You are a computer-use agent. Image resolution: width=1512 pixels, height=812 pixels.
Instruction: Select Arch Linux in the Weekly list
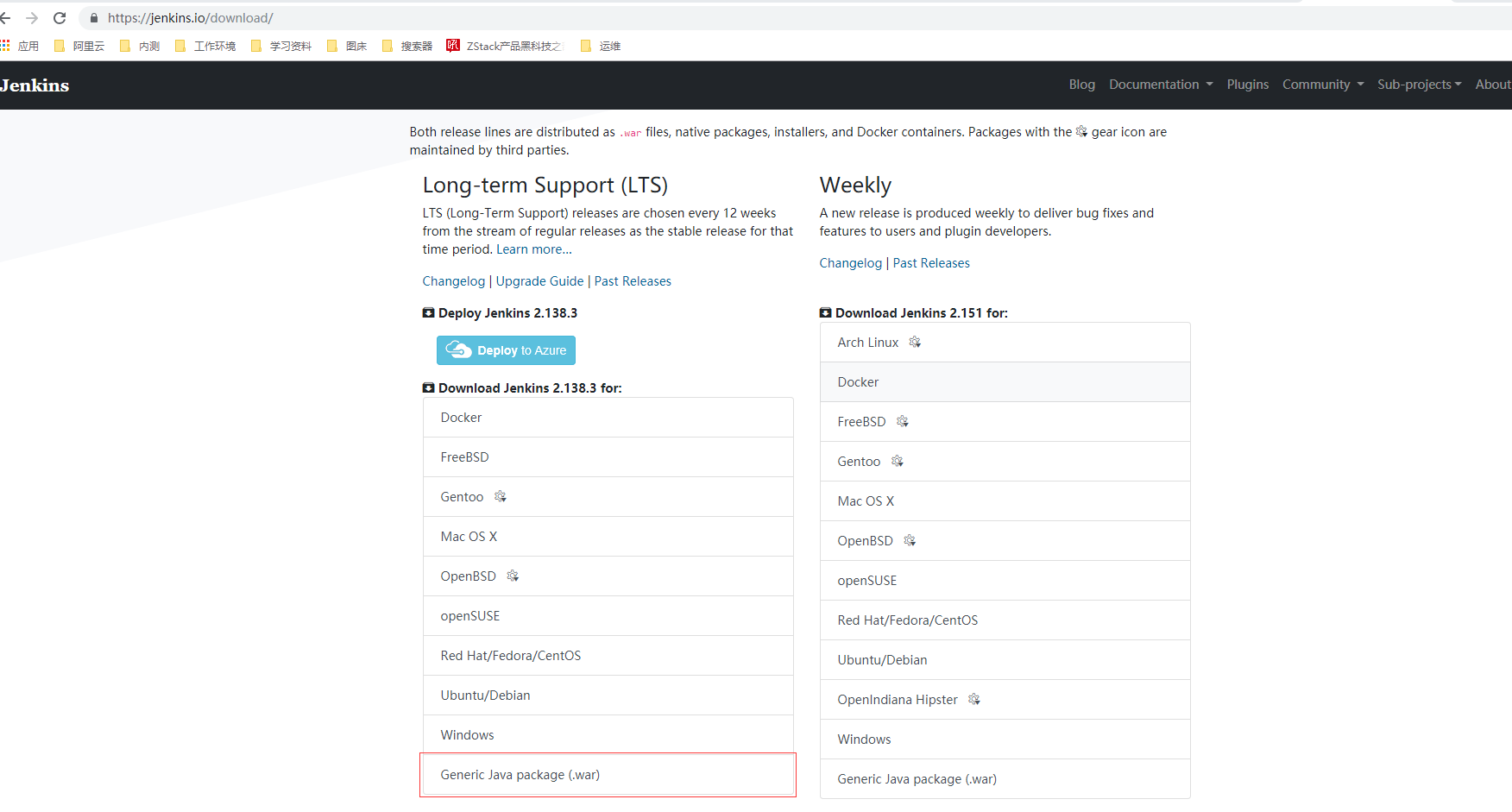(1005, 343)
